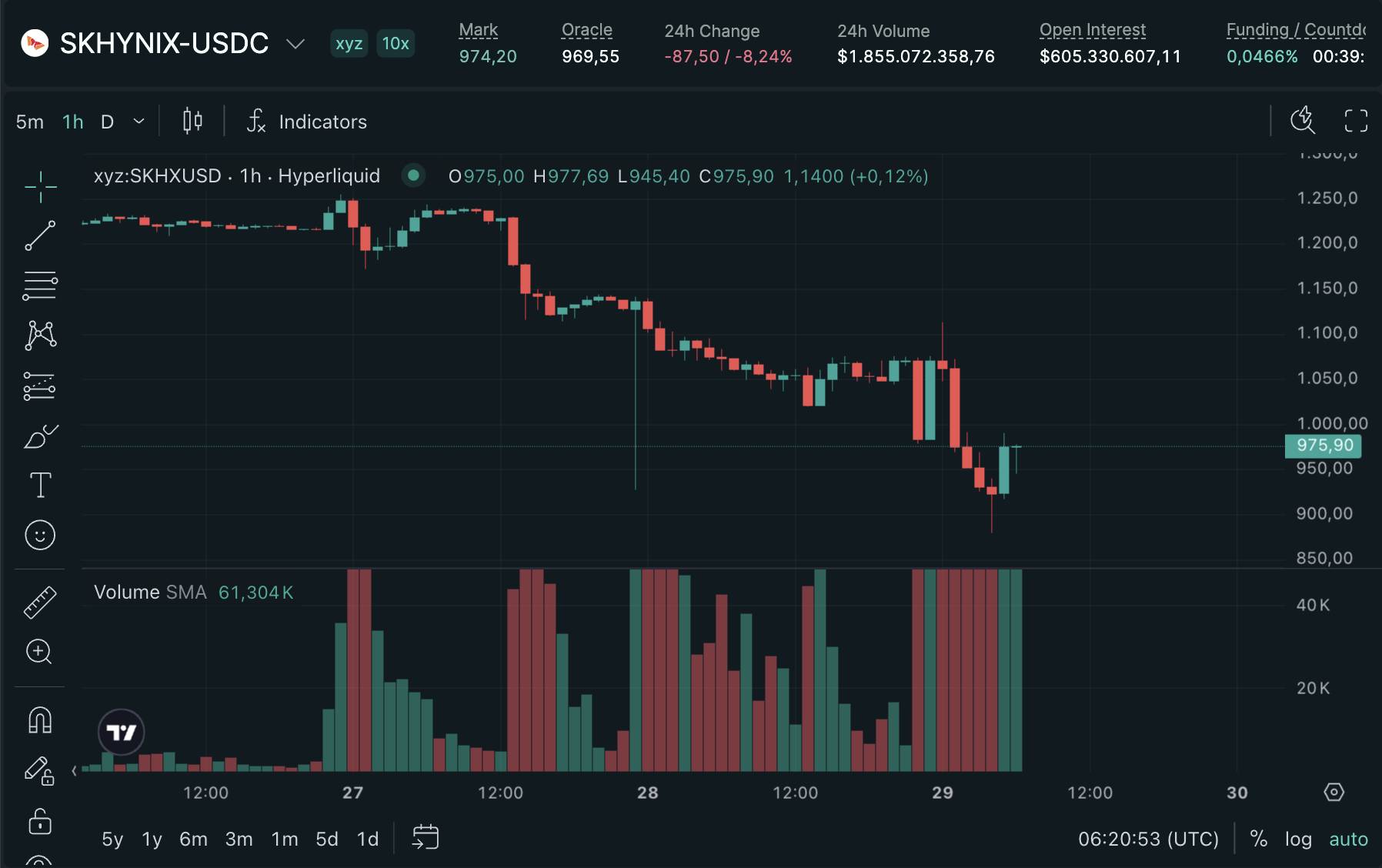This screenshot has width=1382, height=868.
Task: Click the Oracle value 969,55
Action: [x=590, y=56]
